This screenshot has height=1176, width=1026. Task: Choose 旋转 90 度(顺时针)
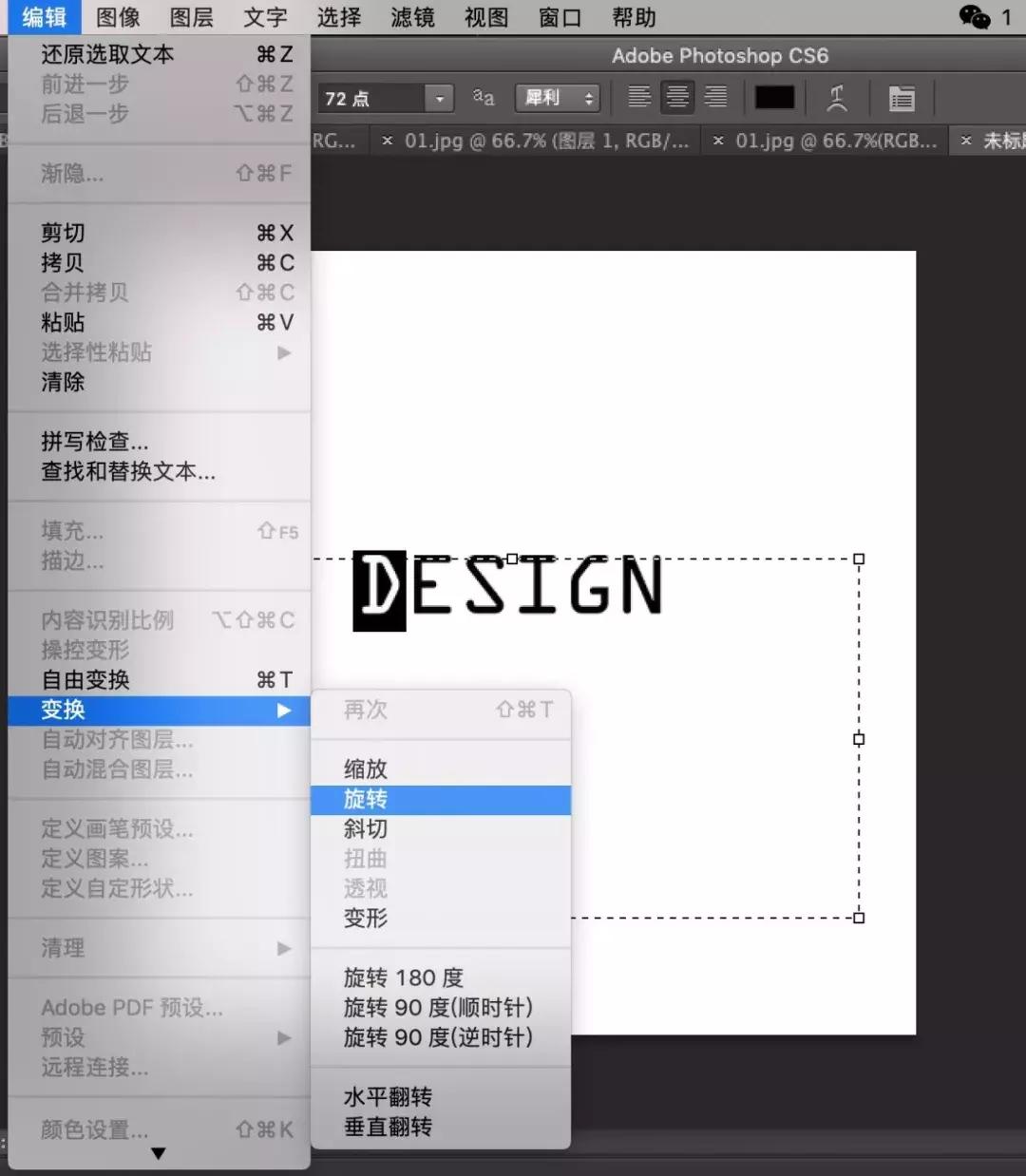(438, 1007)
